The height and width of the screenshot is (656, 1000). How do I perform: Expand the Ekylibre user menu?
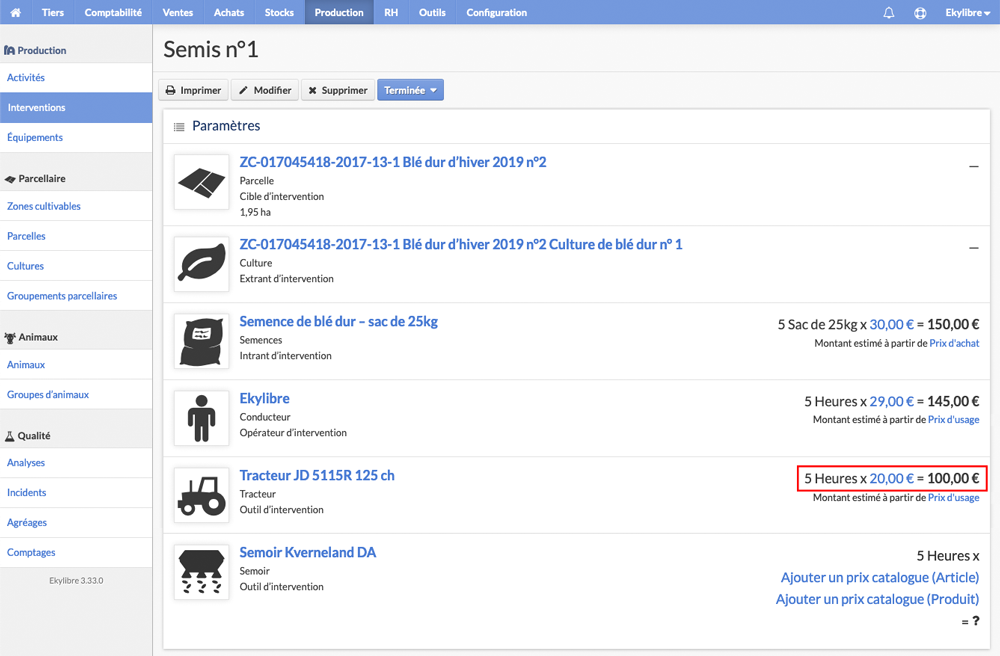coord(967,13)
